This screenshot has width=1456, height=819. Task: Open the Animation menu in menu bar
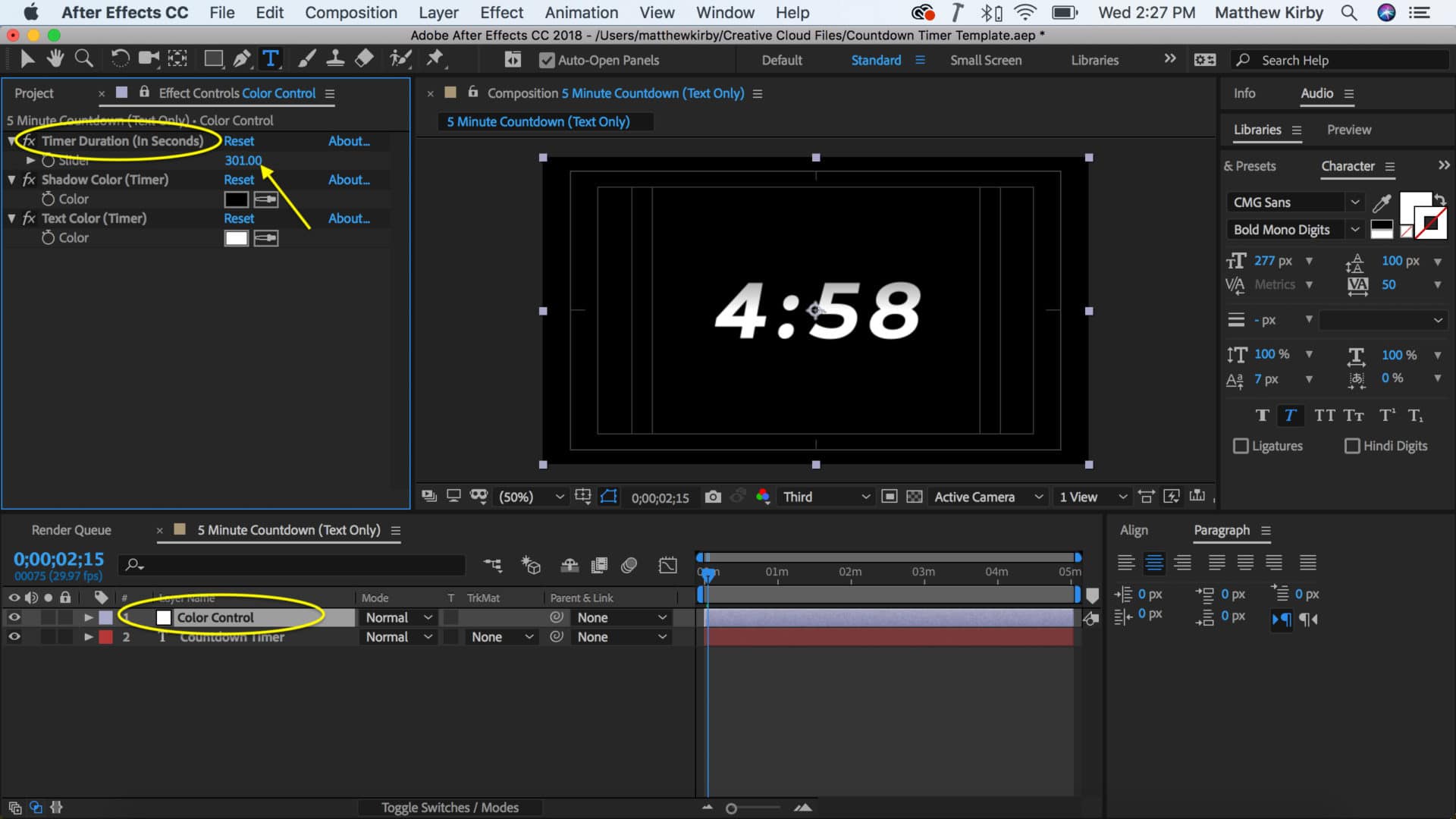582,12
